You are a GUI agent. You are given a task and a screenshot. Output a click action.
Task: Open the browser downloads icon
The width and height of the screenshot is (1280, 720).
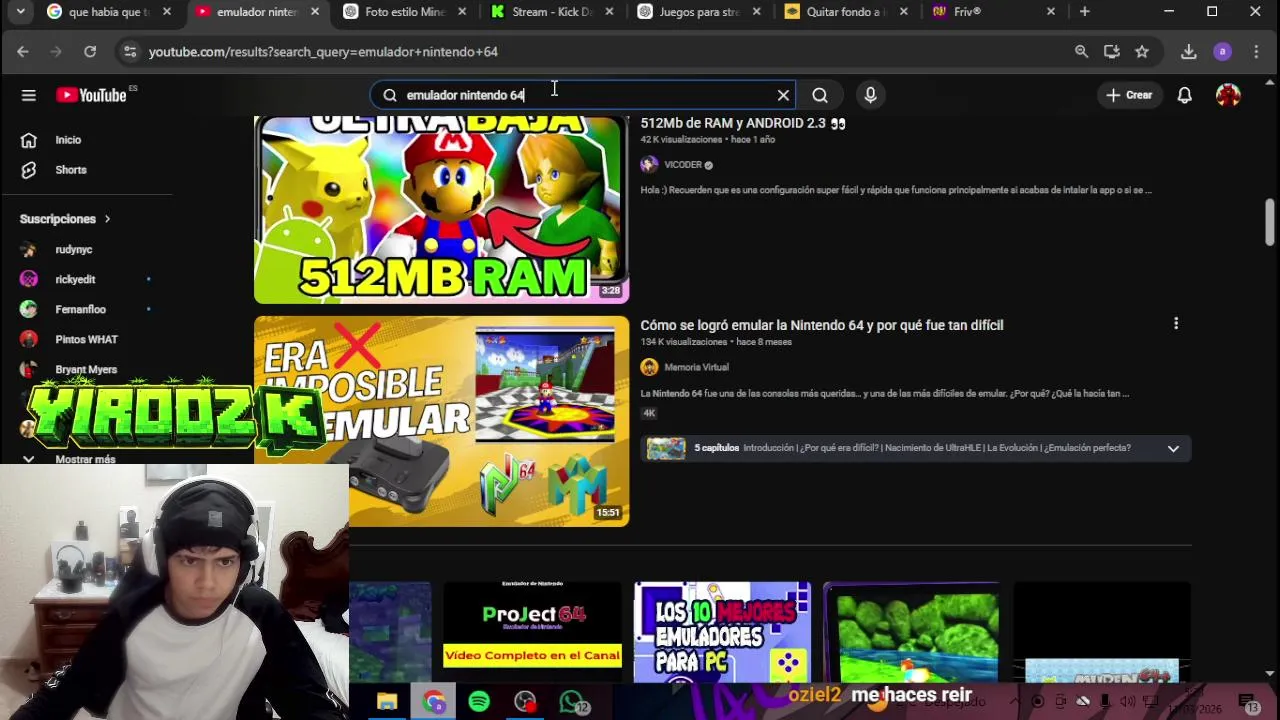pos(1188,51)
